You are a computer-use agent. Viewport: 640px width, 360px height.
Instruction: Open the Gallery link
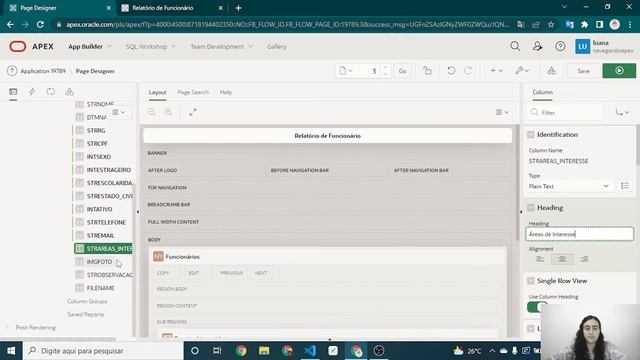277,47
